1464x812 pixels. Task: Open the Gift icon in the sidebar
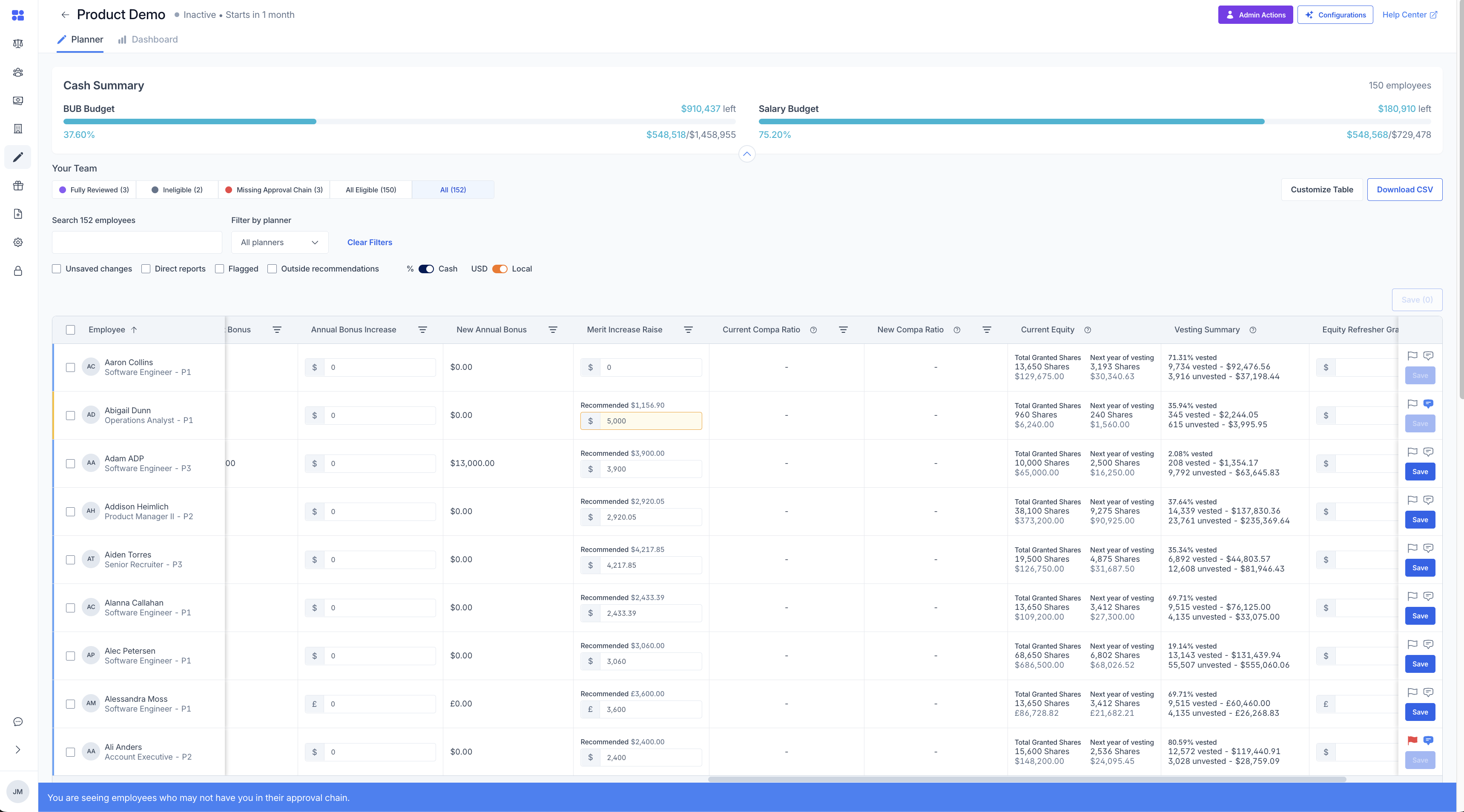point(17,185)
